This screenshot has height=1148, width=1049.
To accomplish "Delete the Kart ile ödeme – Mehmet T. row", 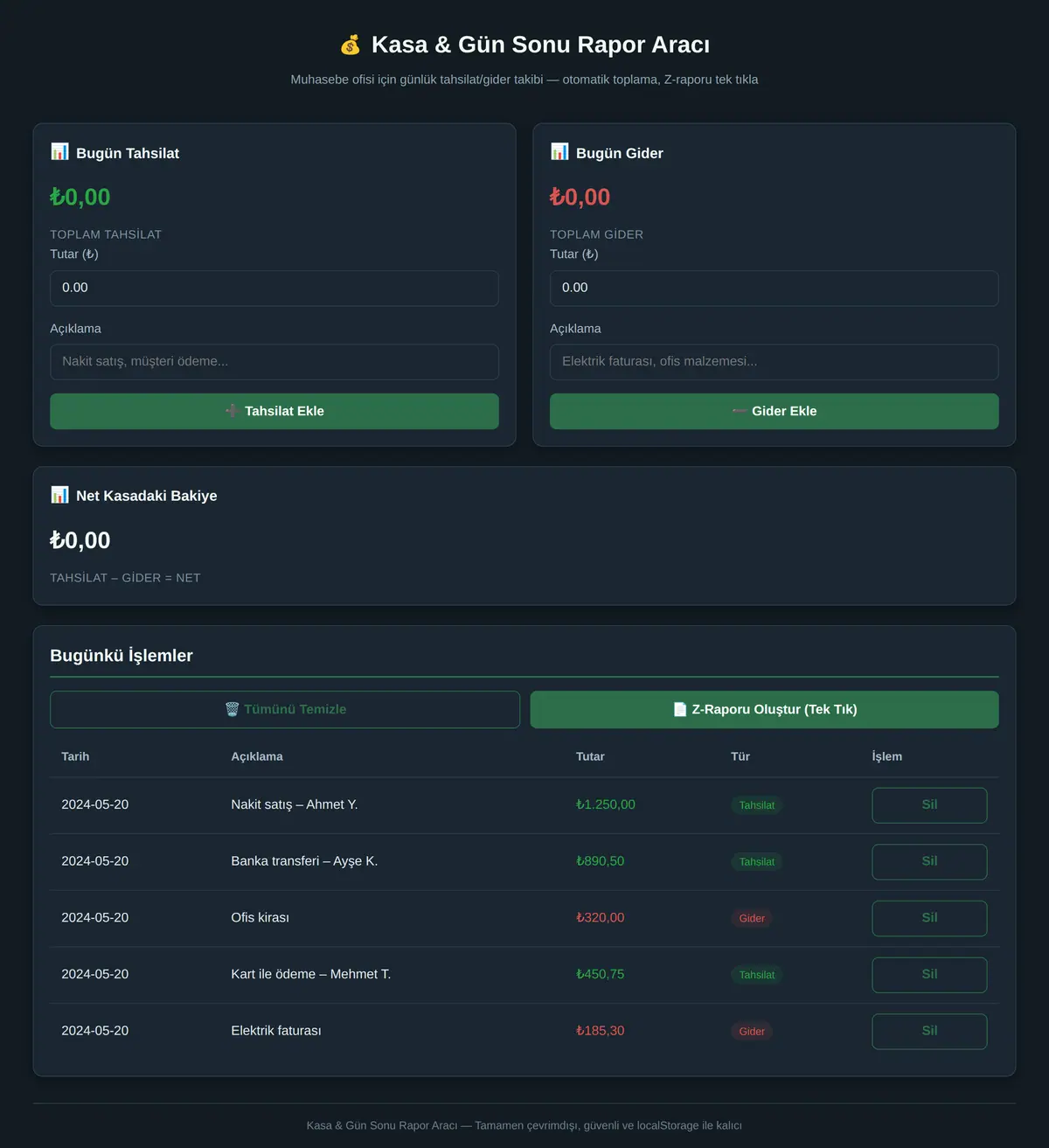I will (929, 975).
